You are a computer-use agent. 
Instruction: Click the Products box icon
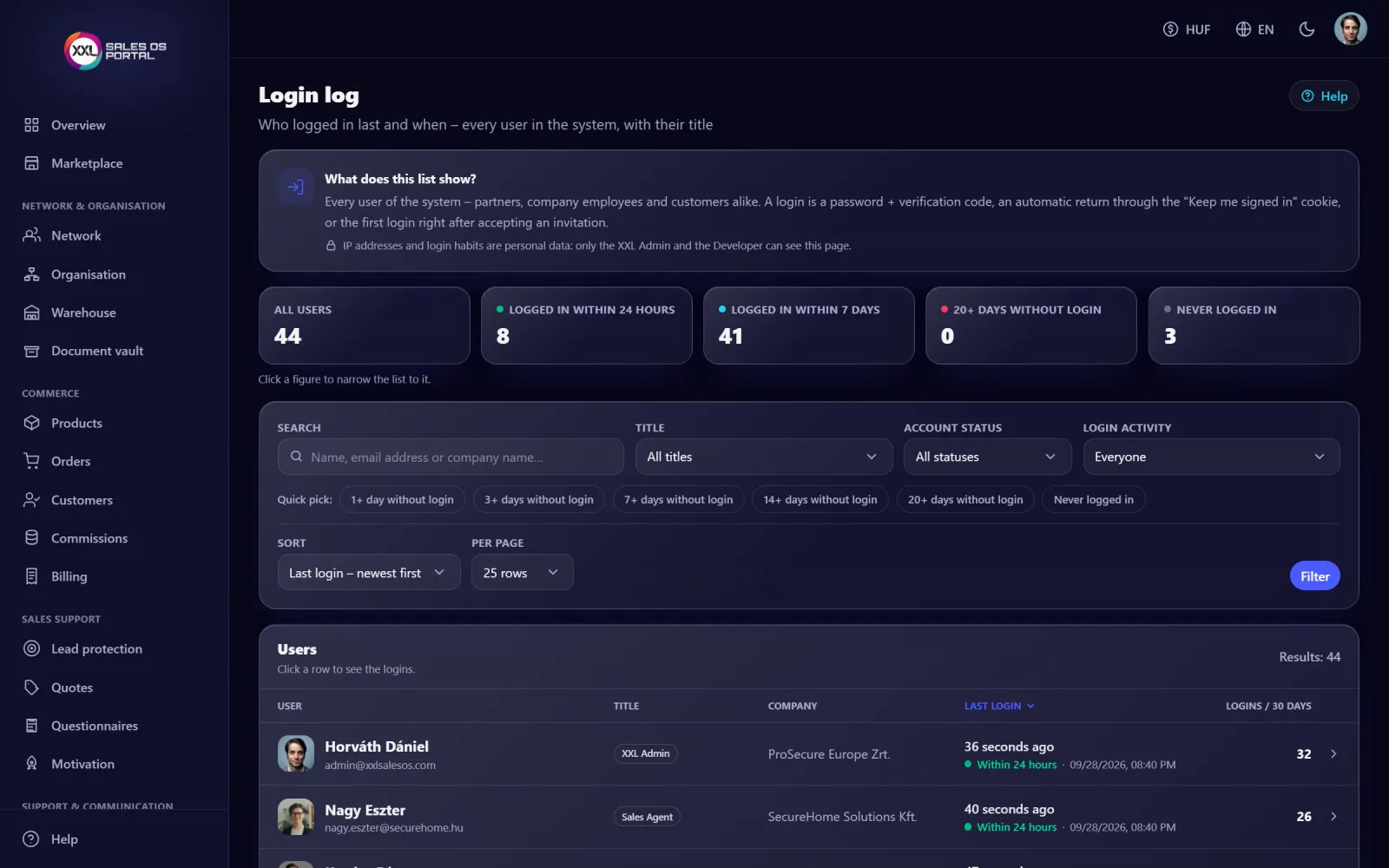(31, 423)
